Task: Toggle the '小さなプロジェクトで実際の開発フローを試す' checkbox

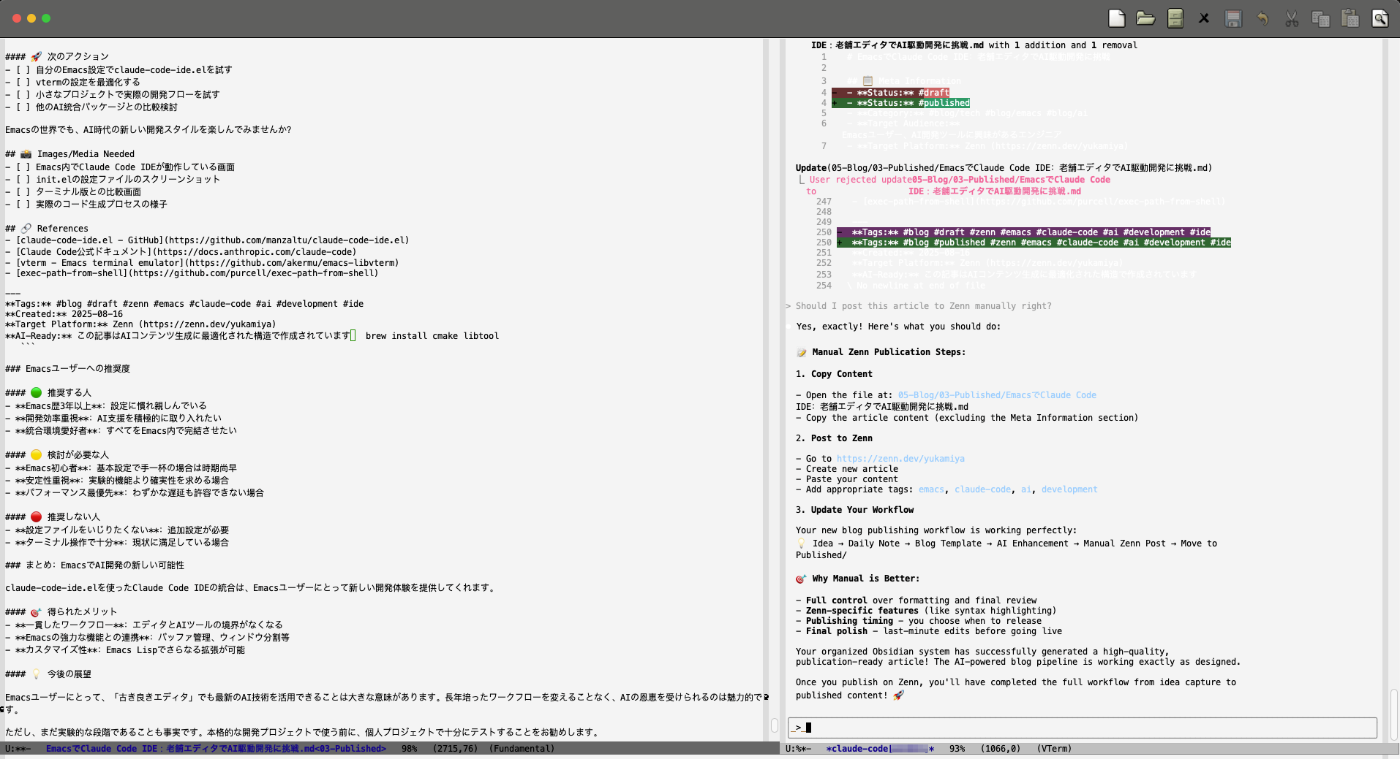Action: [22, 94]
